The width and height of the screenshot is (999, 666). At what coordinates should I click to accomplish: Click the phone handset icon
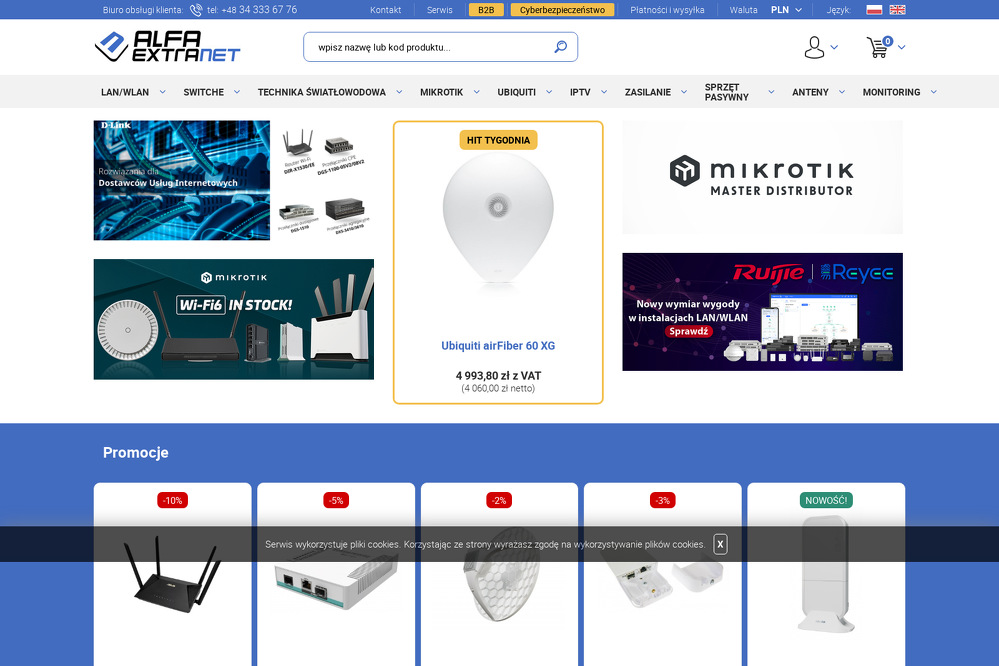(x=196, y=10)
